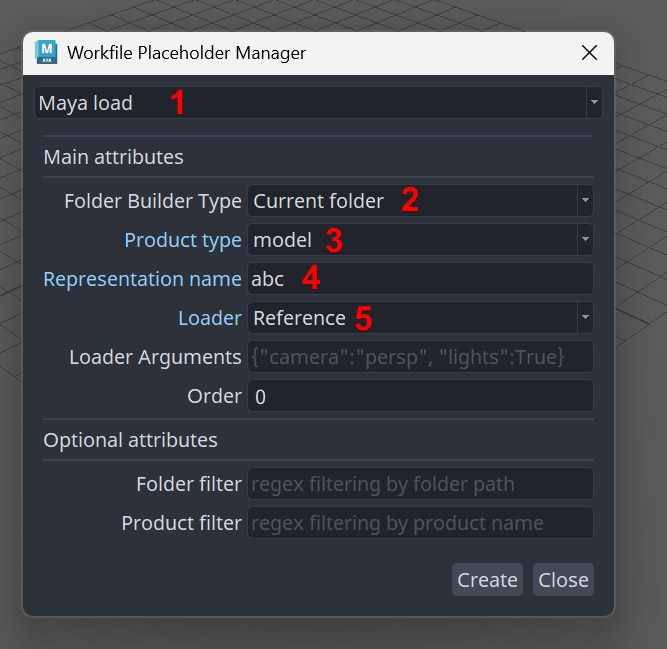Click the Optional attributes section header
Screen dimensions: 667x649
click(x=130, y=440)
